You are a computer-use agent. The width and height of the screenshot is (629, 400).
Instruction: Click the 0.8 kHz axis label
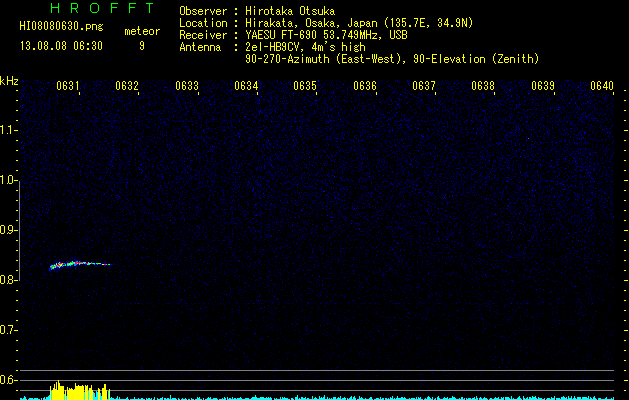point(8,280)
